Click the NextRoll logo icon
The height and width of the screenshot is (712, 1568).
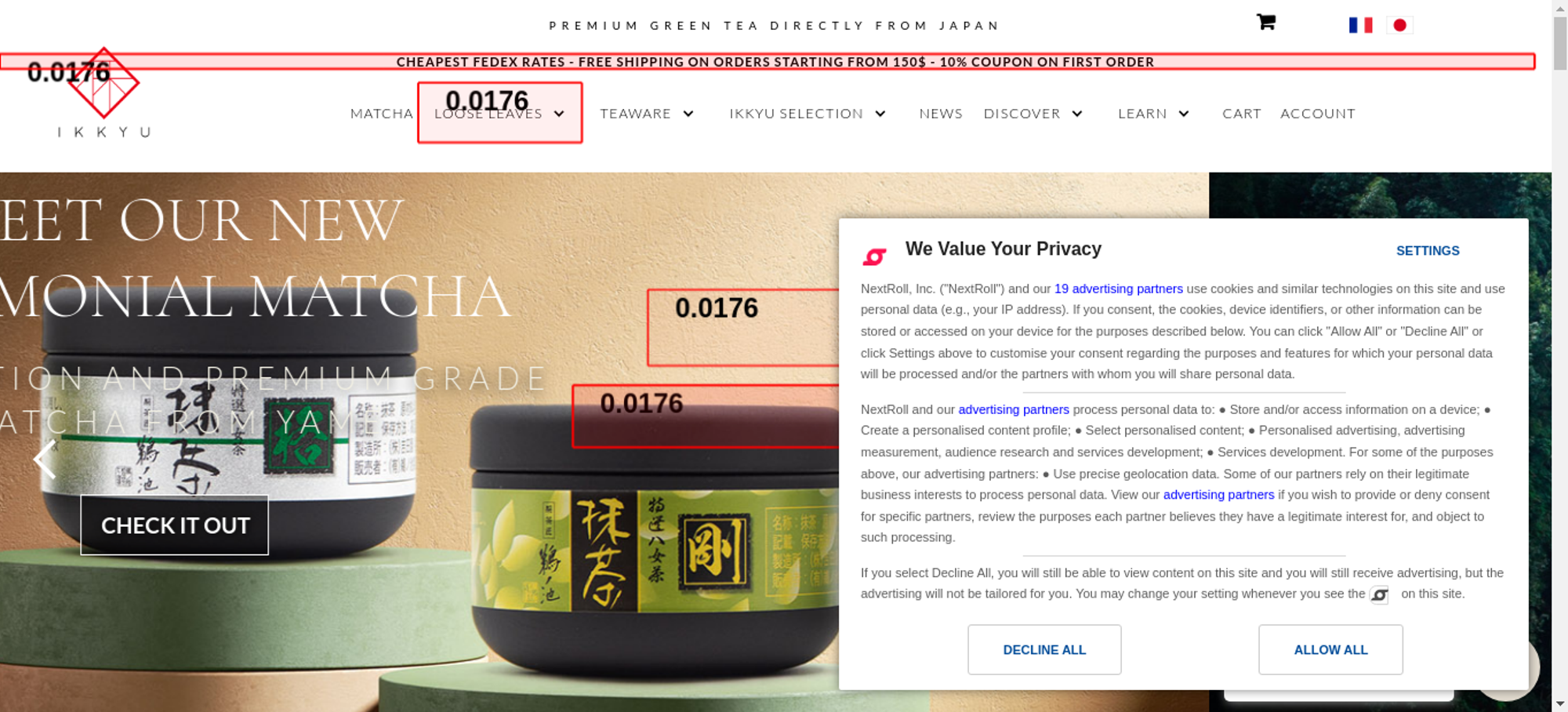point(874,256)
